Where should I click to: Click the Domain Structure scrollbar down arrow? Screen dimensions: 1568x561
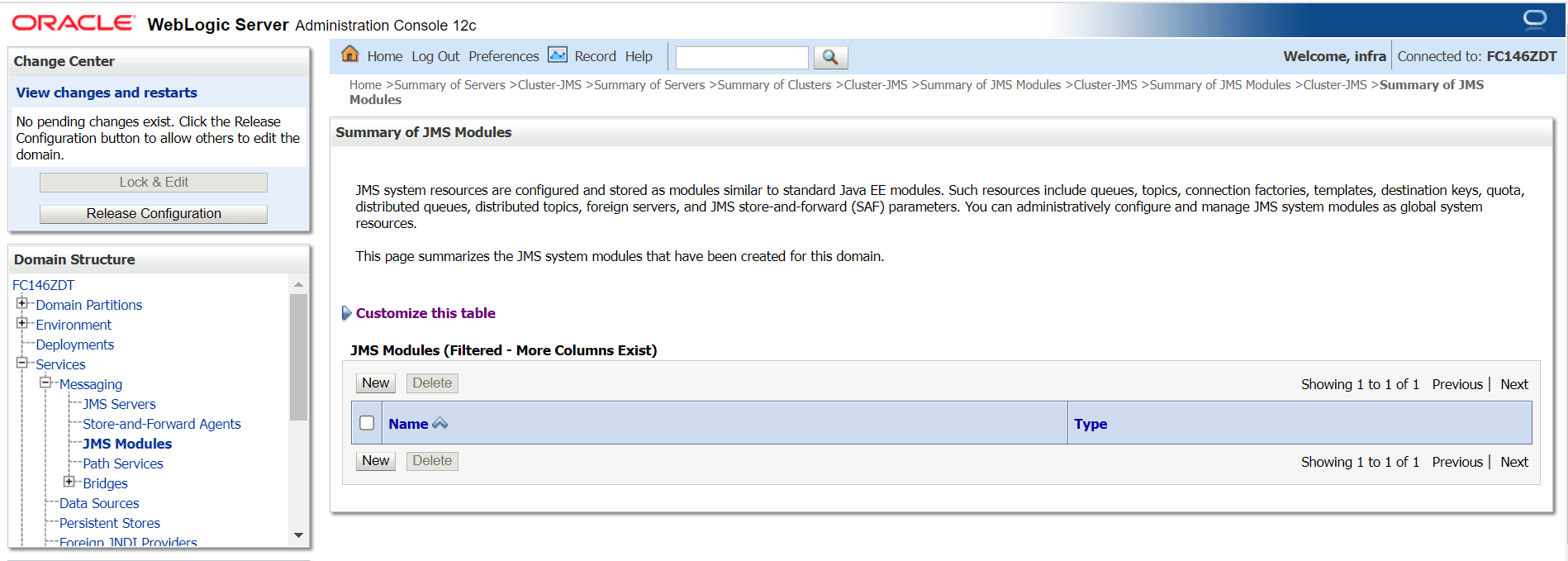coord(298,535)
